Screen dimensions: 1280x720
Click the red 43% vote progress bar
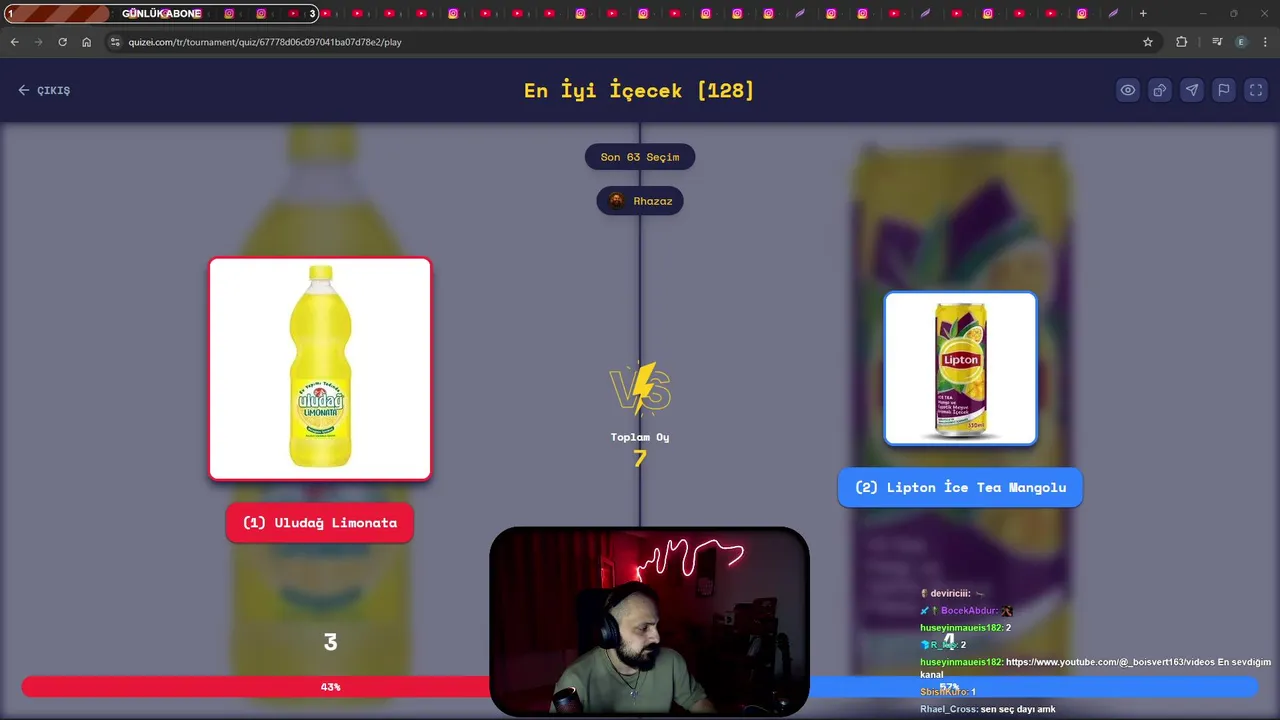[x=256, y=687]
